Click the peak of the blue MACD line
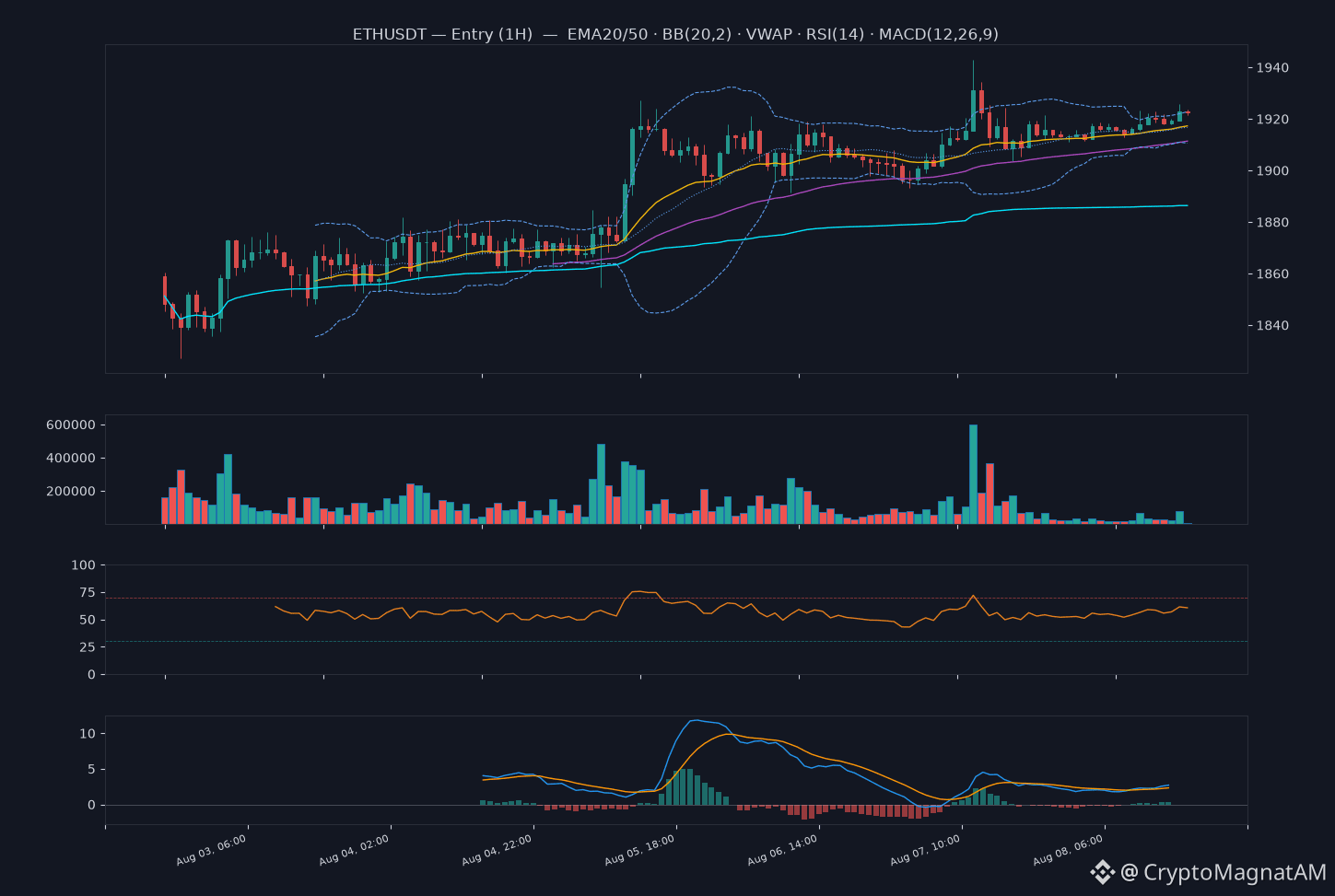Viewport: 1335px width, 896px height. point(697,720)
